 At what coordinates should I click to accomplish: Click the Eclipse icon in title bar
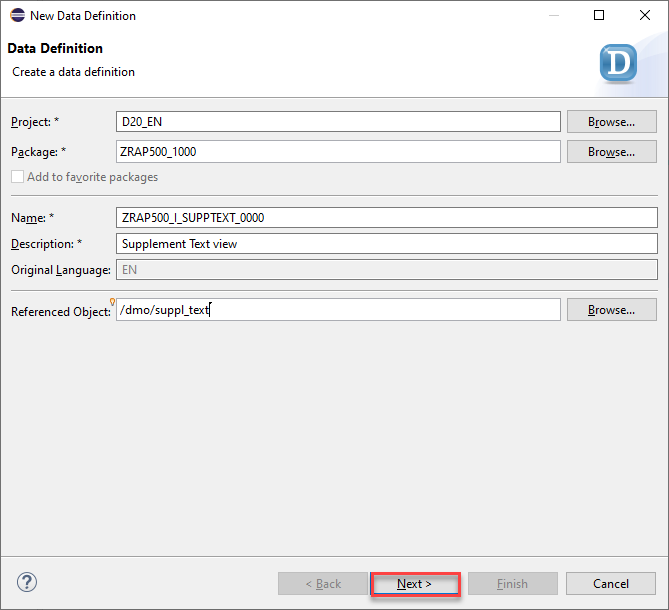[17, 15]
